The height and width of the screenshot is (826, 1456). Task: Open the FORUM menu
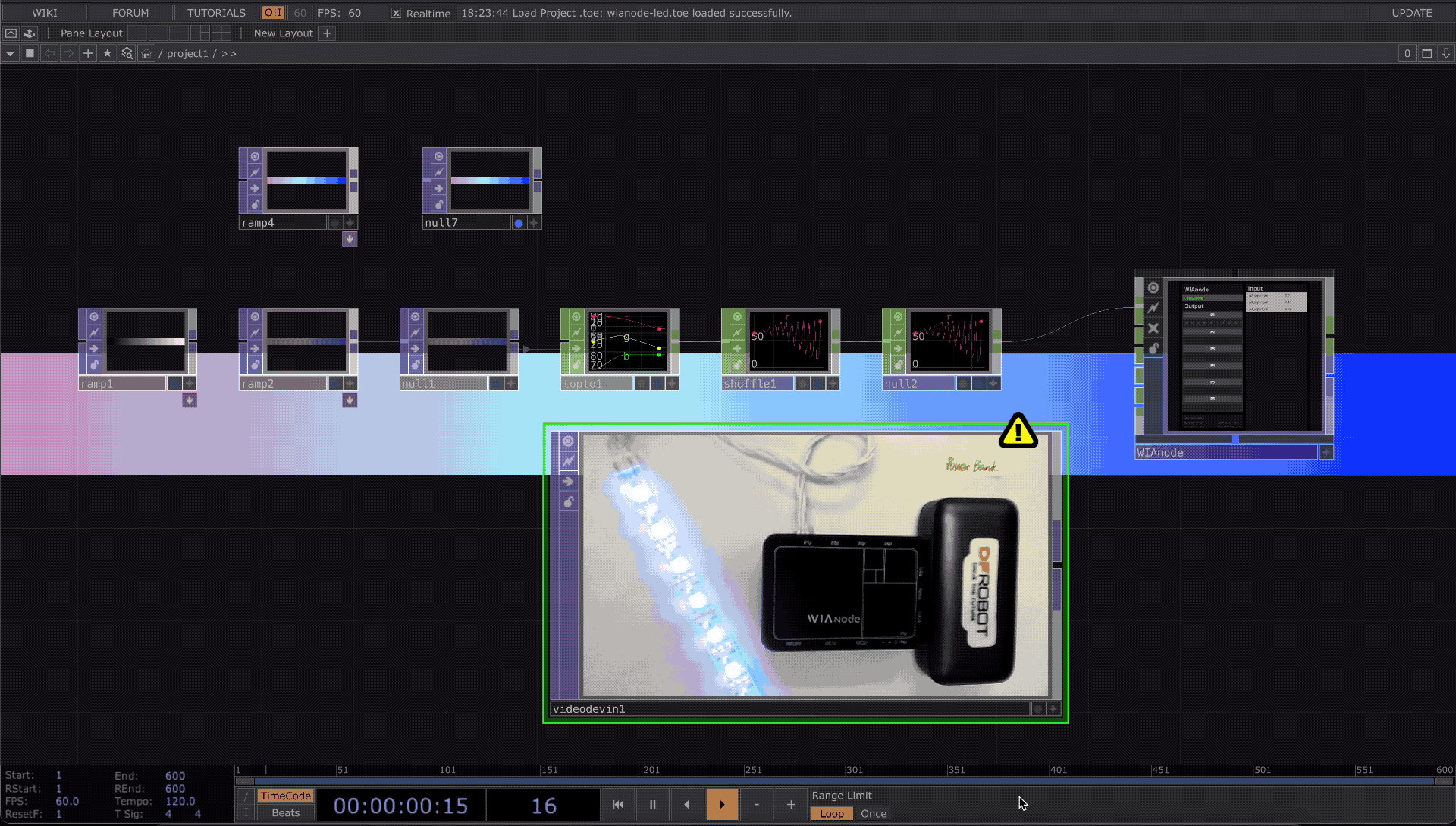click(130, 13)
